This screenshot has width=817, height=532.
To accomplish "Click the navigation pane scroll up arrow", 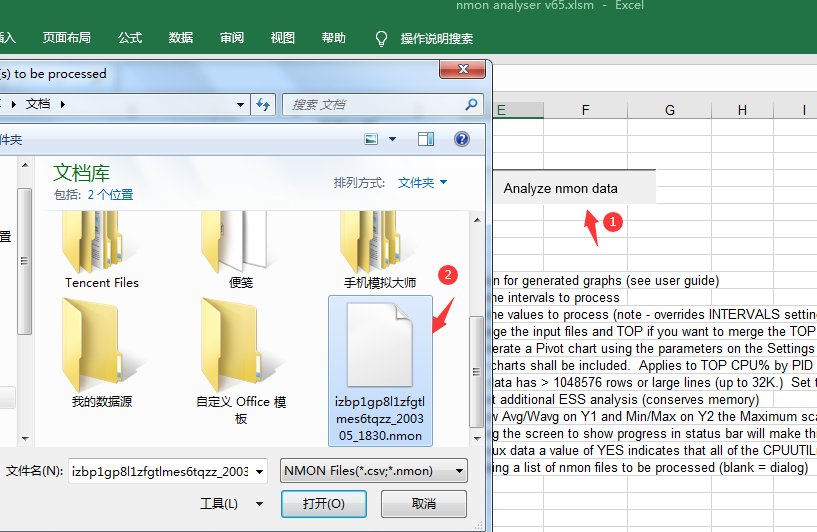I will tap(24, 165).
